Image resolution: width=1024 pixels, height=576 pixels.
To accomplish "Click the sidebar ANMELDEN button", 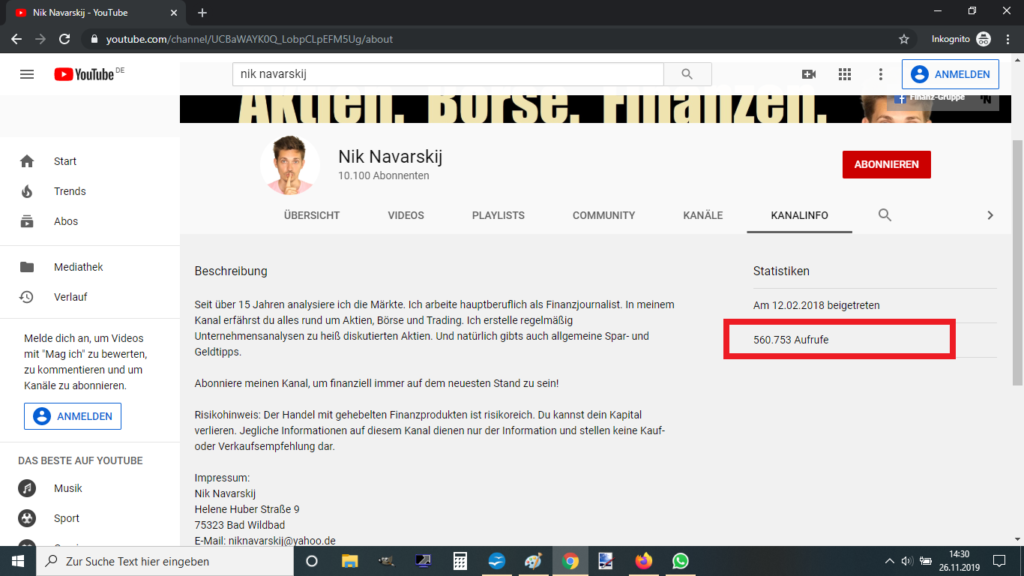I will (x=72, y=416).
